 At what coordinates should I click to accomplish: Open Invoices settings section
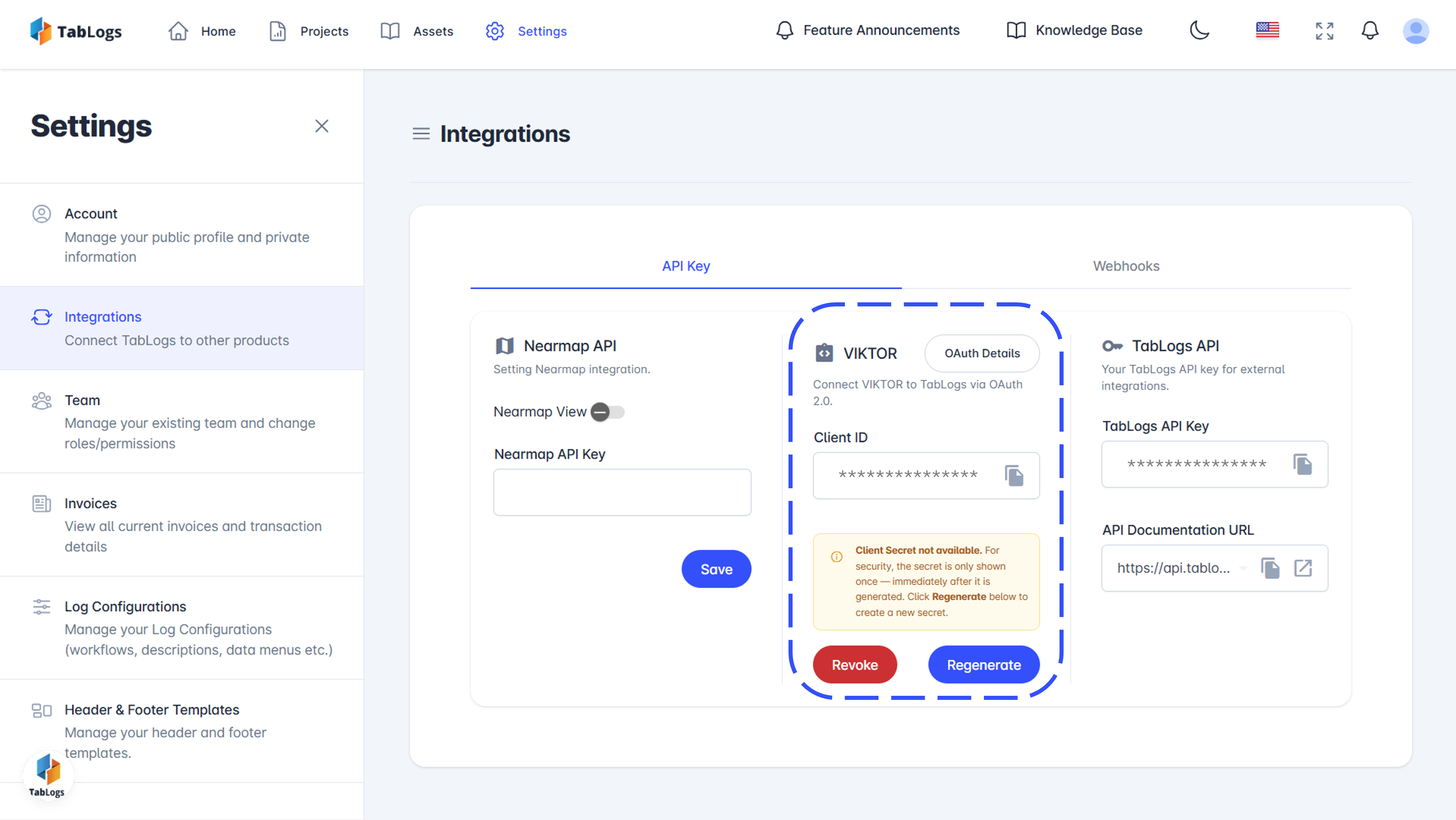click(181, 525)
